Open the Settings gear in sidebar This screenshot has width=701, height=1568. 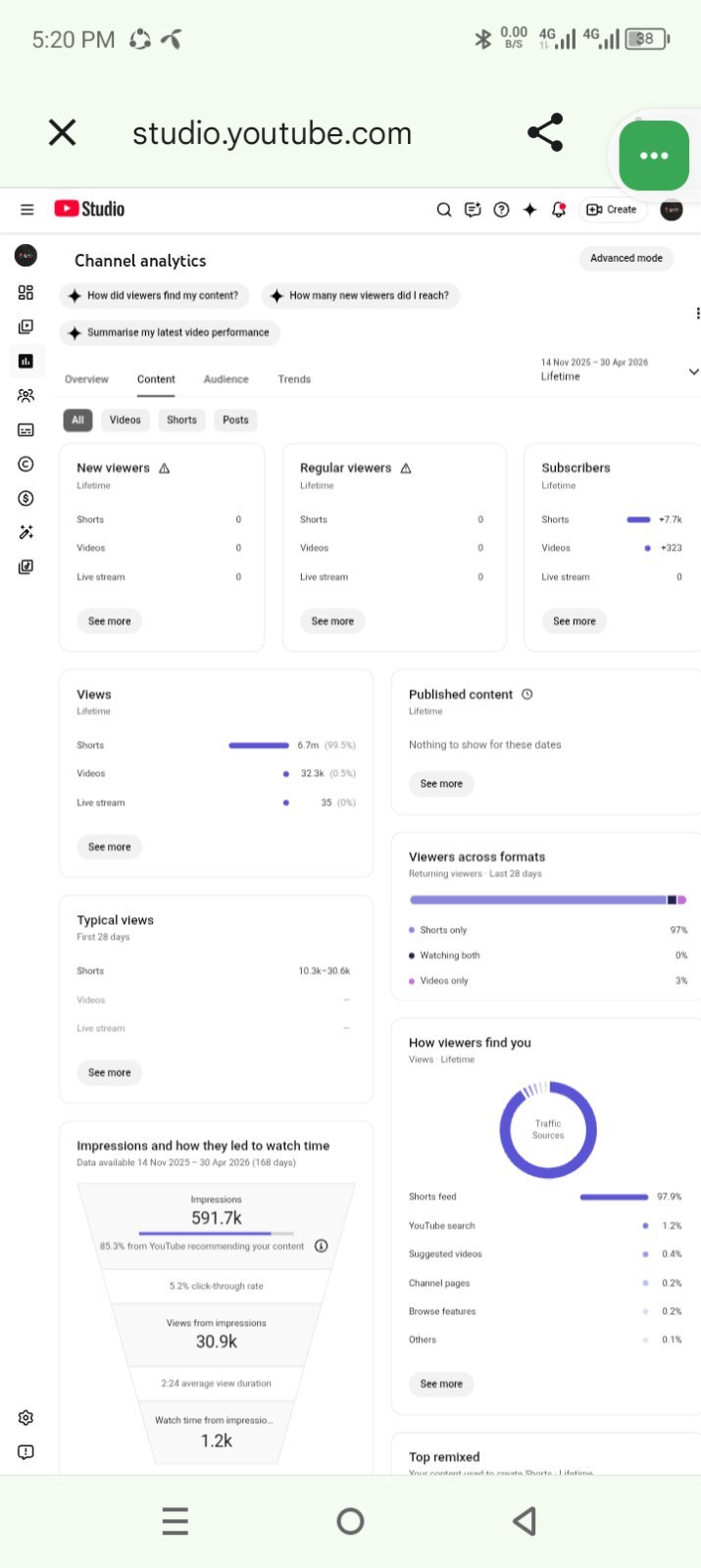pyautogui.click(x=25, y=1418)
